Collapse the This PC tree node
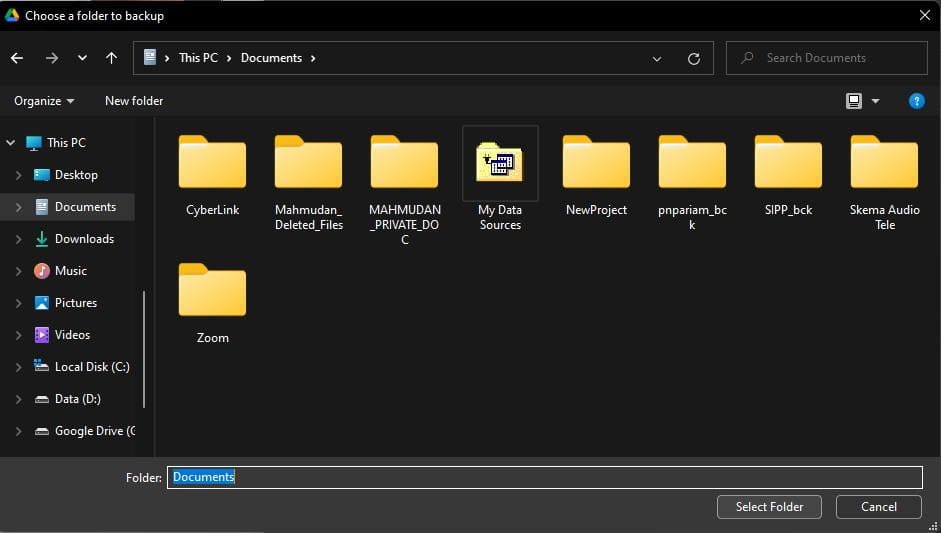The width and height of the screenshot is (941, 533). tap(11, 143)
